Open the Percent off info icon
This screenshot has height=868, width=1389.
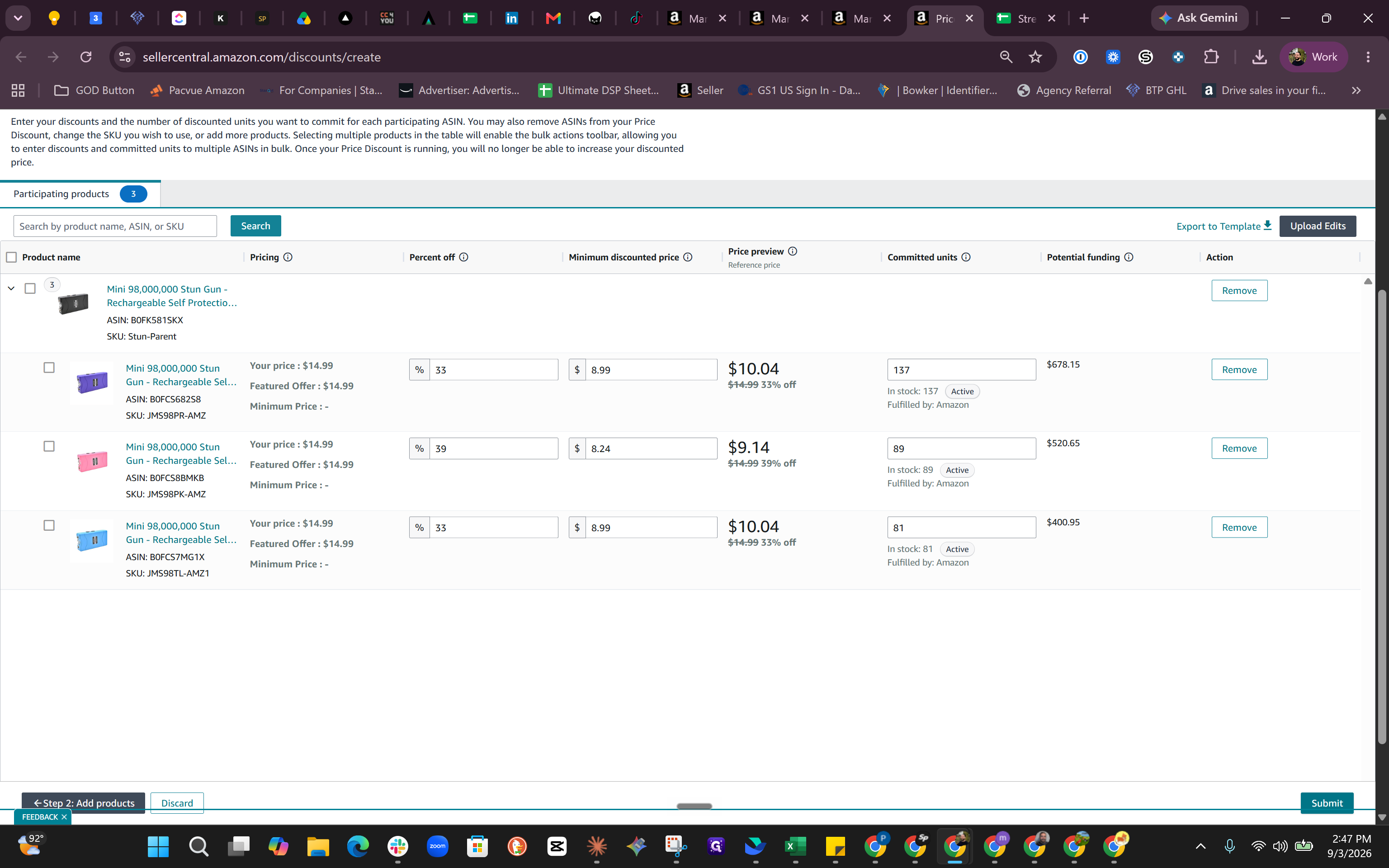[464, 257]
